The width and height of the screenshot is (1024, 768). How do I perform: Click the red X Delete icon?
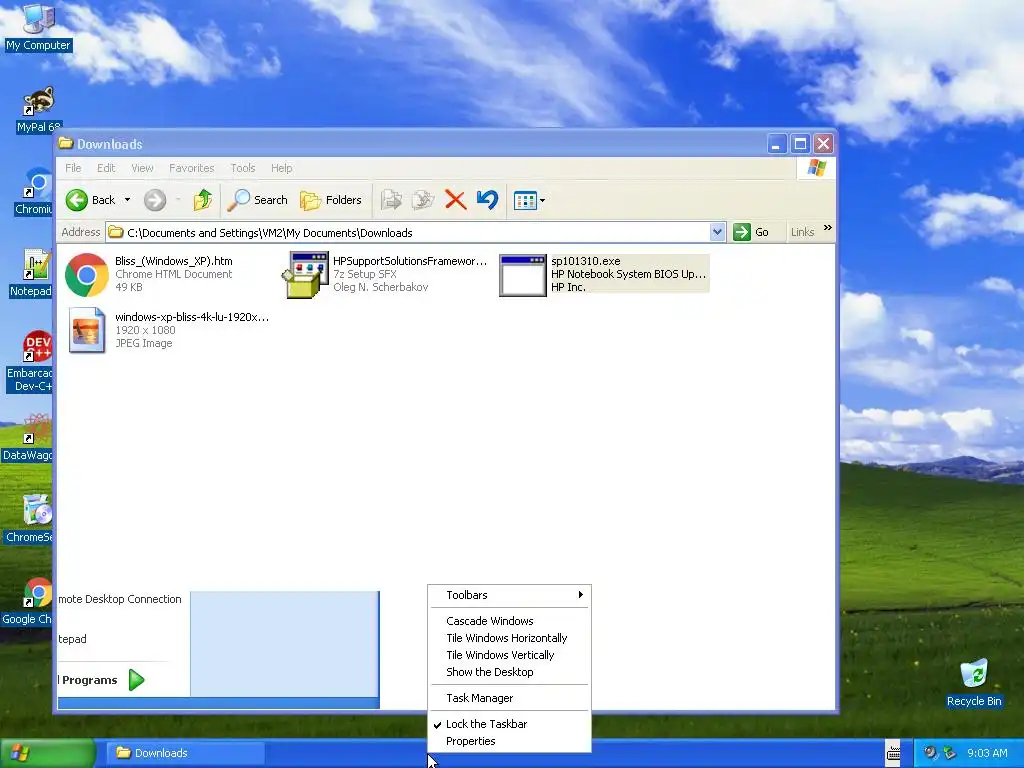tap(455, 200)
